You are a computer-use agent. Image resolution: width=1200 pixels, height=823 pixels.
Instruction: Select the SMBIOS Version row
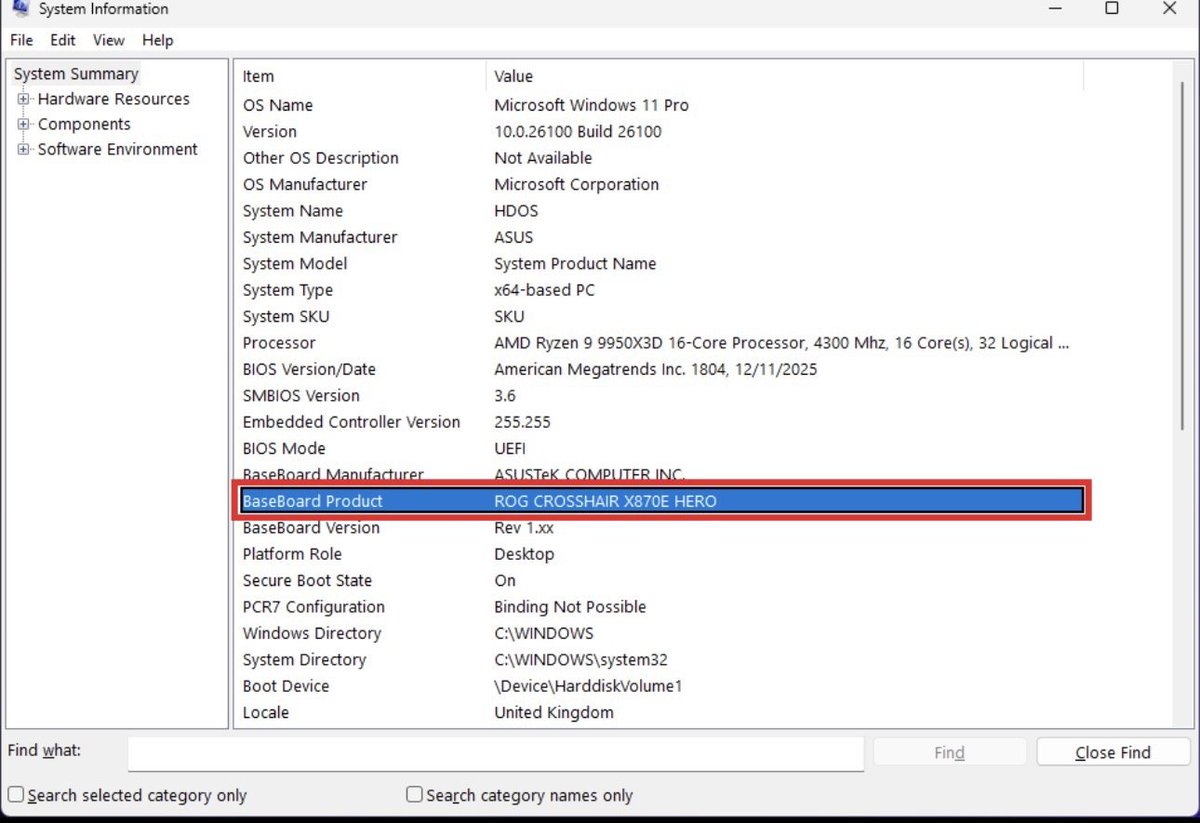(662, 396)
